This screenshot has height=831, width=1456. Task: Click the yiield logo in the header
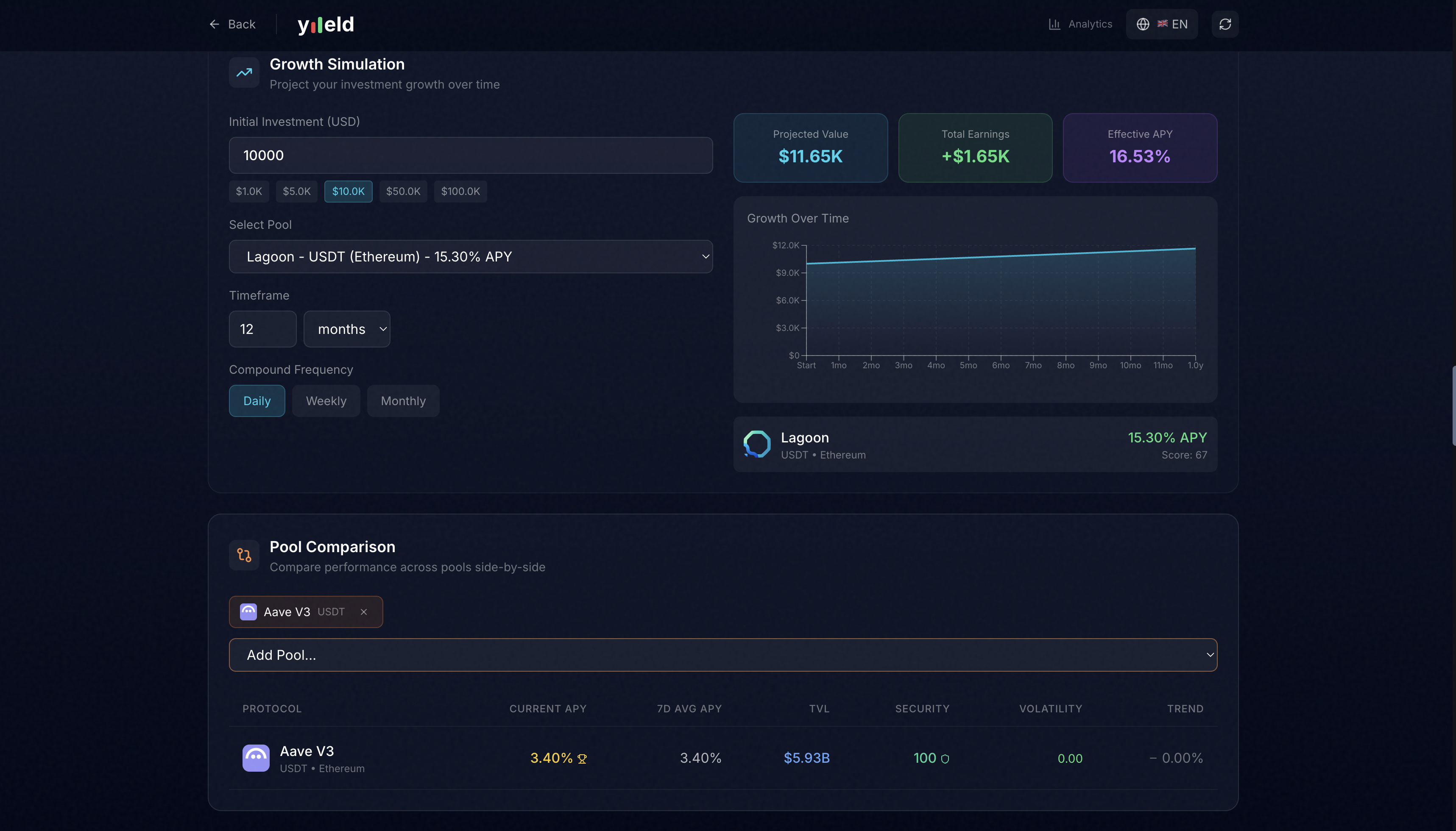[x=325, y=24]
